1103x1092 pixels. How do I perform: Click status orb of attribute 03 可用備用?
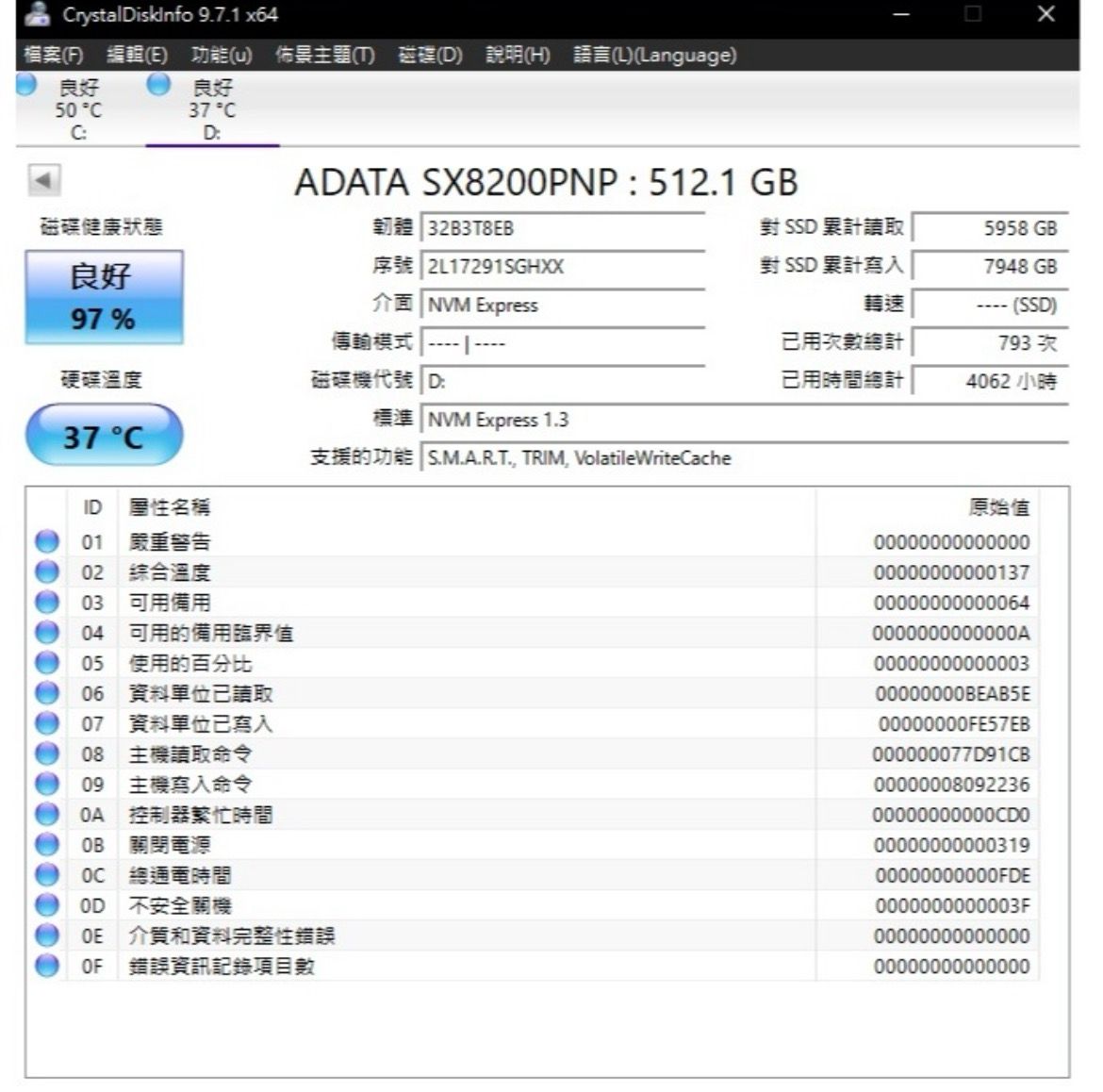click(x=47, y=602)
